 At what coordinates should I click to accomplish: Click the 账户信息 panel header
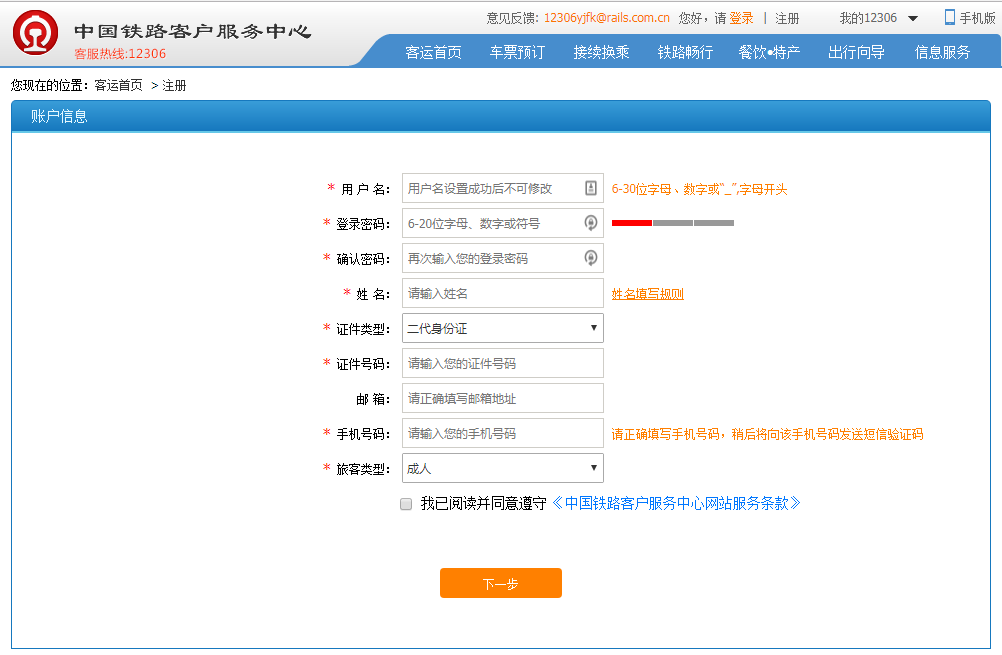pyautogui.click(x=501, y=116)
